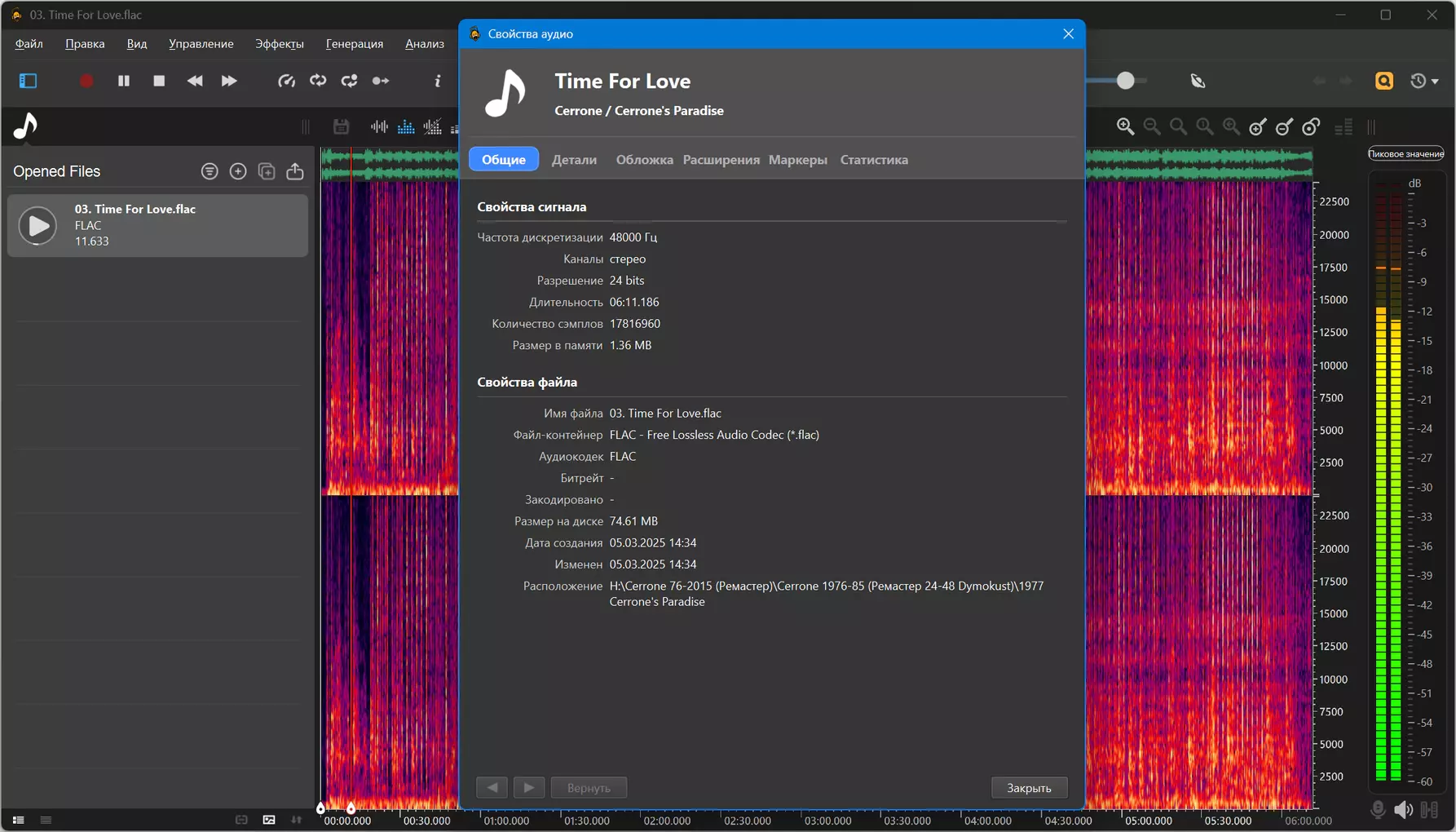Close the Свойства аудио dialog with X
1456x832 pixels.
1068,33
